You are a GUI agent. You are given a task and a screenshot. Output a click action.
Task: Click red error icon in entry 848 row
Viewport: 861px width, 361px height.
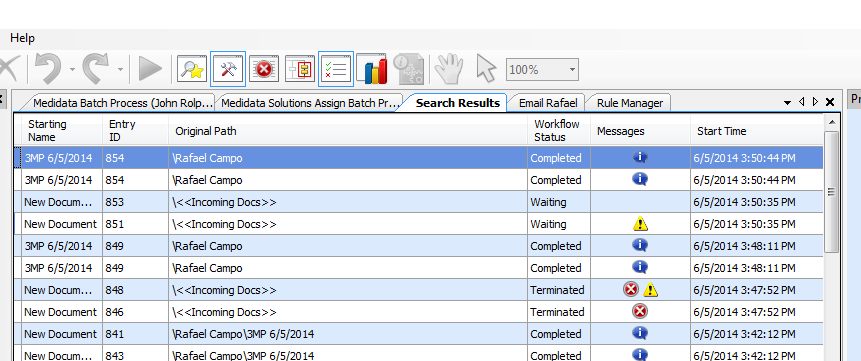tap(631, 290)
